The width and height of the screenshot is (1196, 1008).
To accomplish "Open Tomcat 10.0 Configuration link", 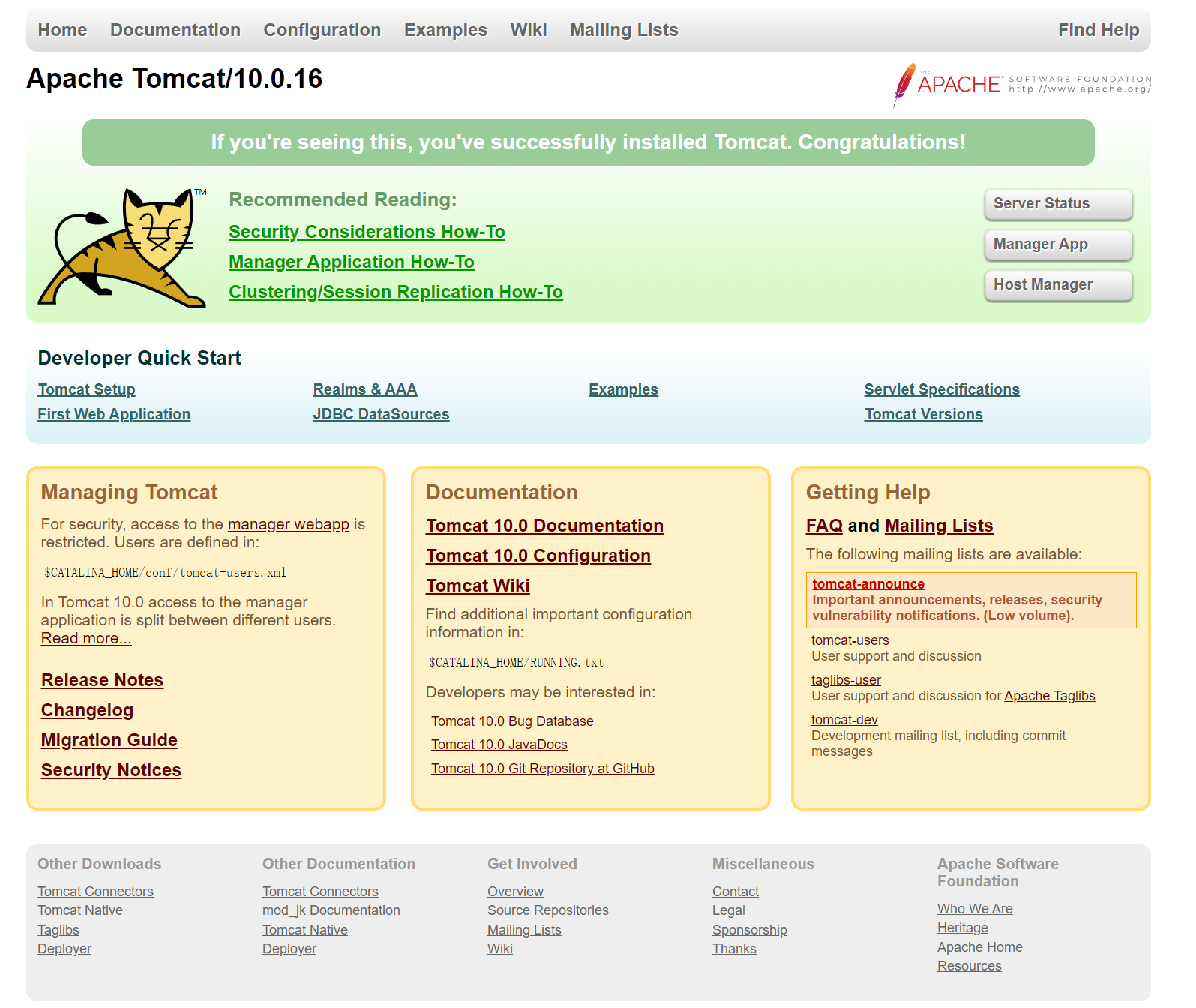I will [538, 556].
